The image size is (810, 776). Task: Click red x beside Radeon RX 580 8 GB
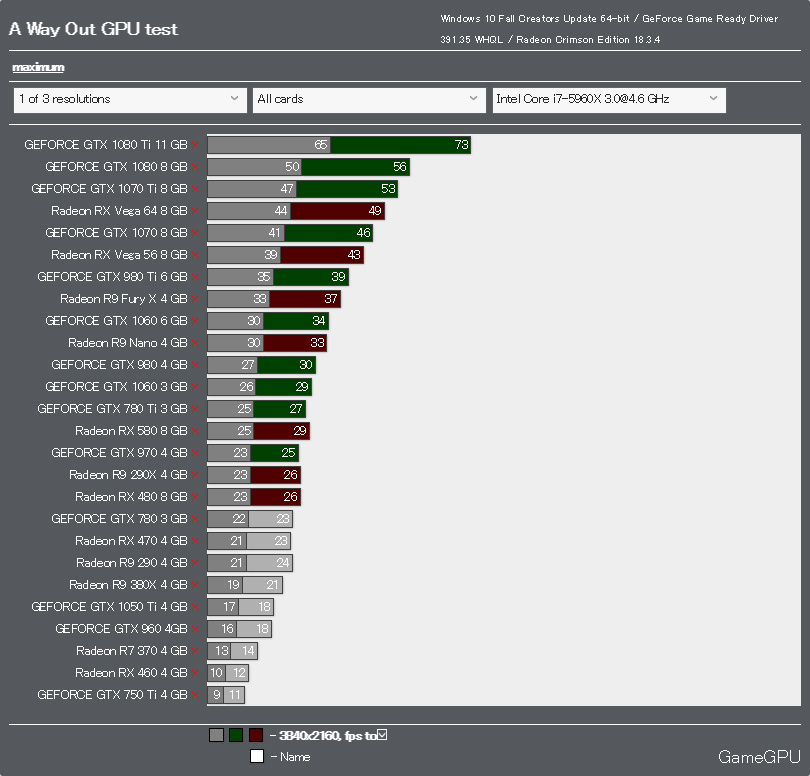point(195,431)
